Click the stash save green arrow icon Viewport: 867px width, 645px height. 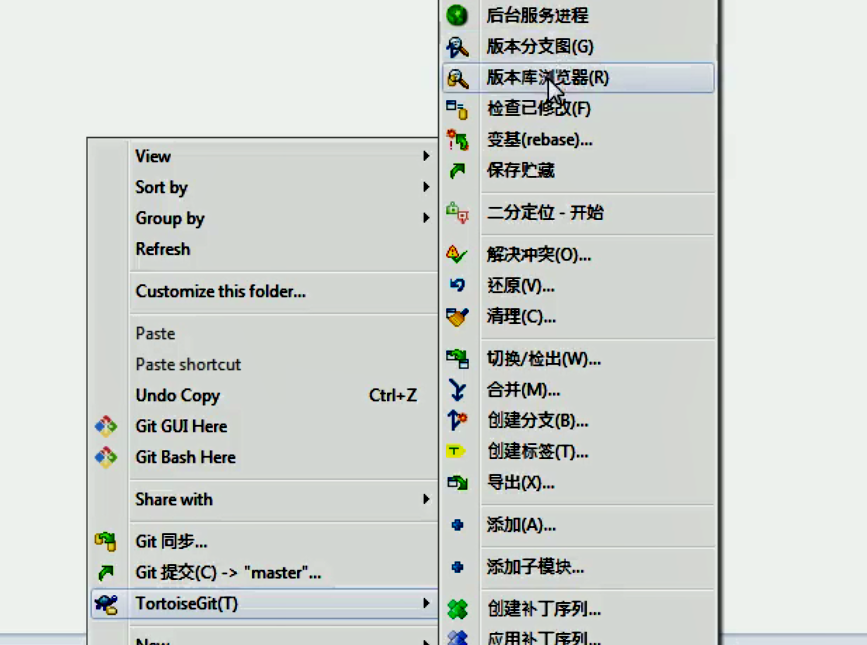[457, 171]
